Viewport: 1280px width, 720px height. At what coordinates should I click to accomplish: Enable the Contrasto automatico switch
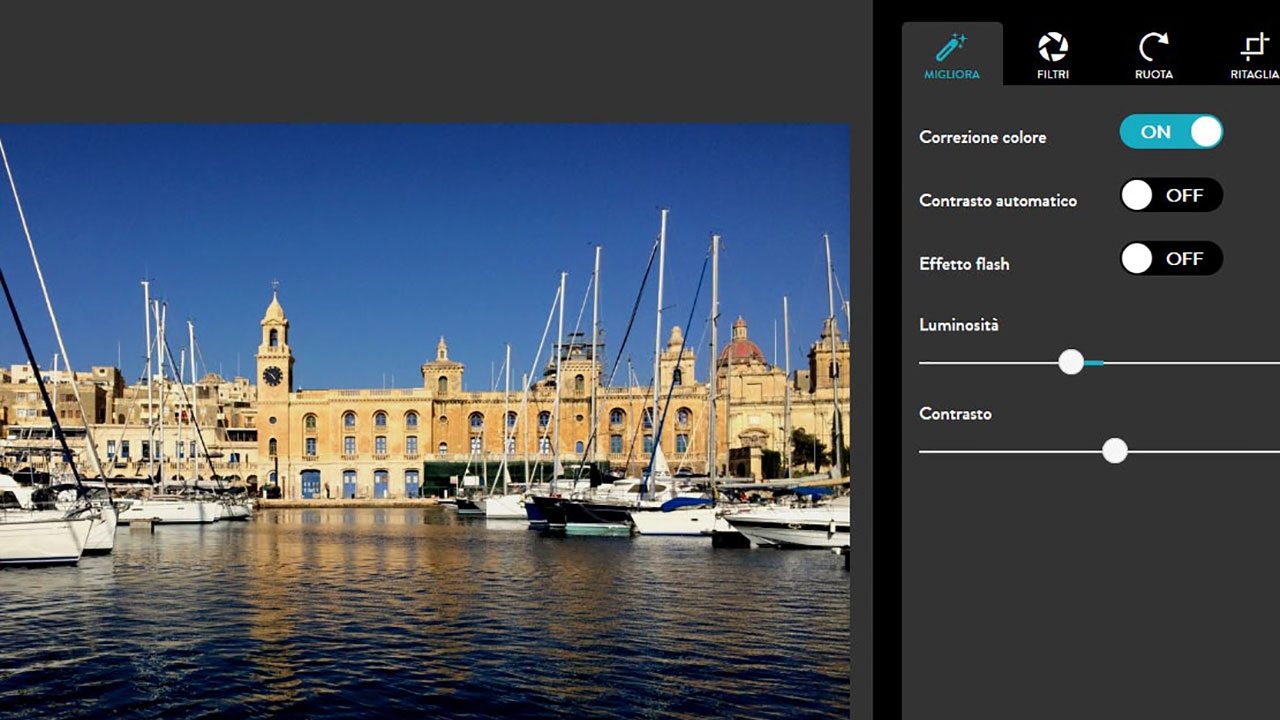click(x=1171, y=196)
